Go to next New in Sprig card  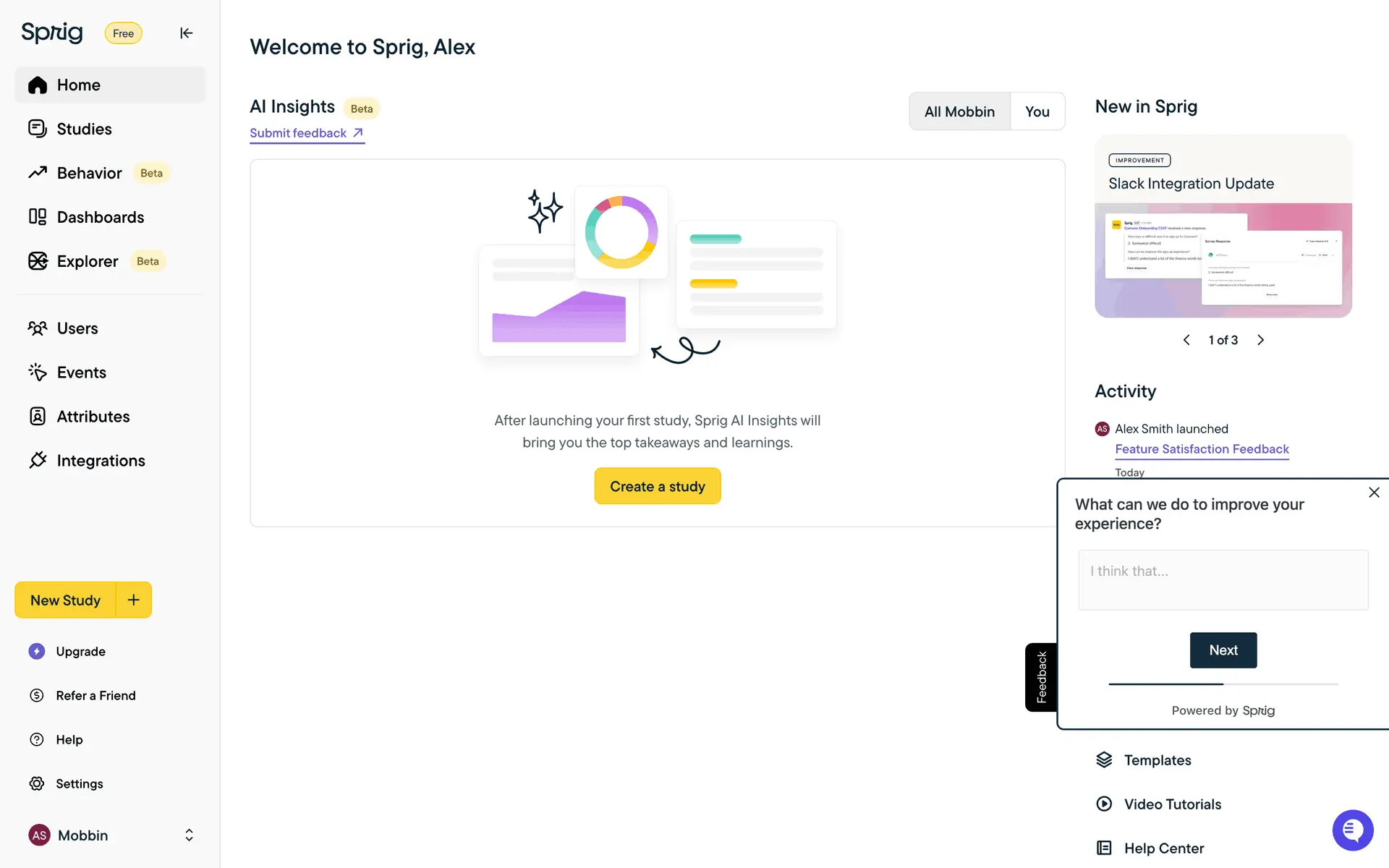click(x=1260, y=340)
